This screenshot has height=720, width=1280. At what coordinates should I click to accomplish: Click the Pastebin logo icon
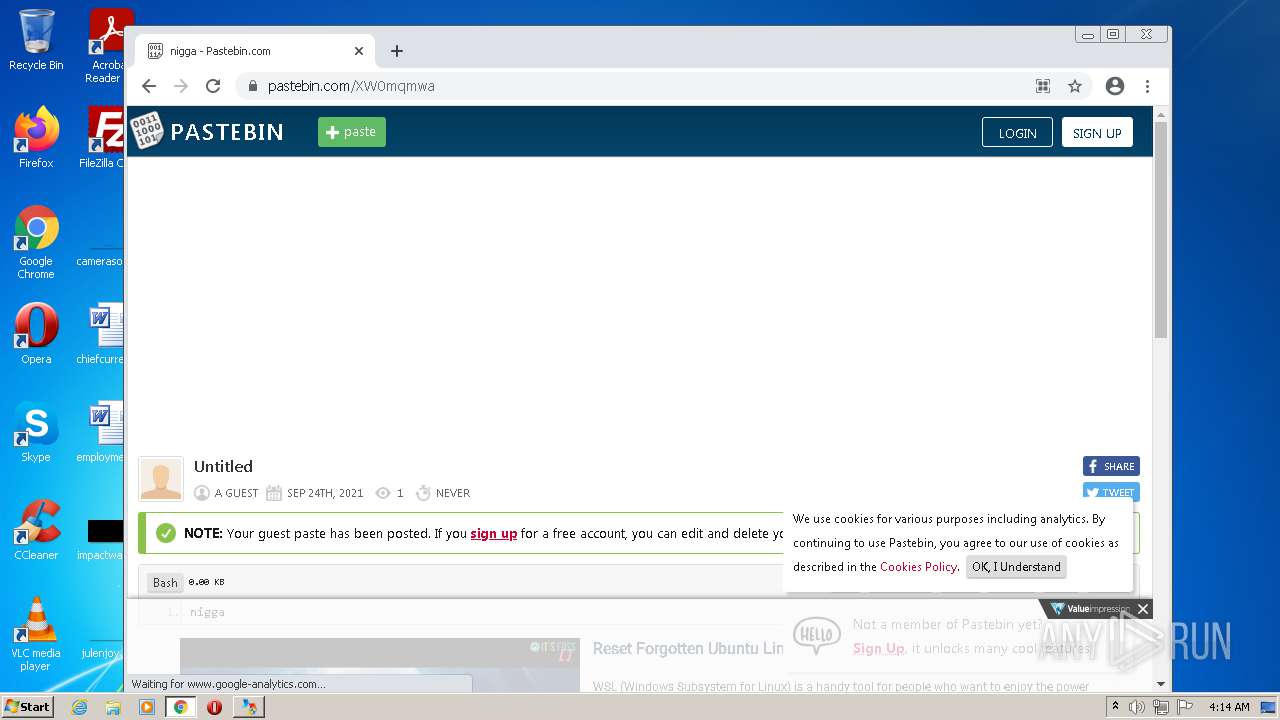(x=147, y=131)
